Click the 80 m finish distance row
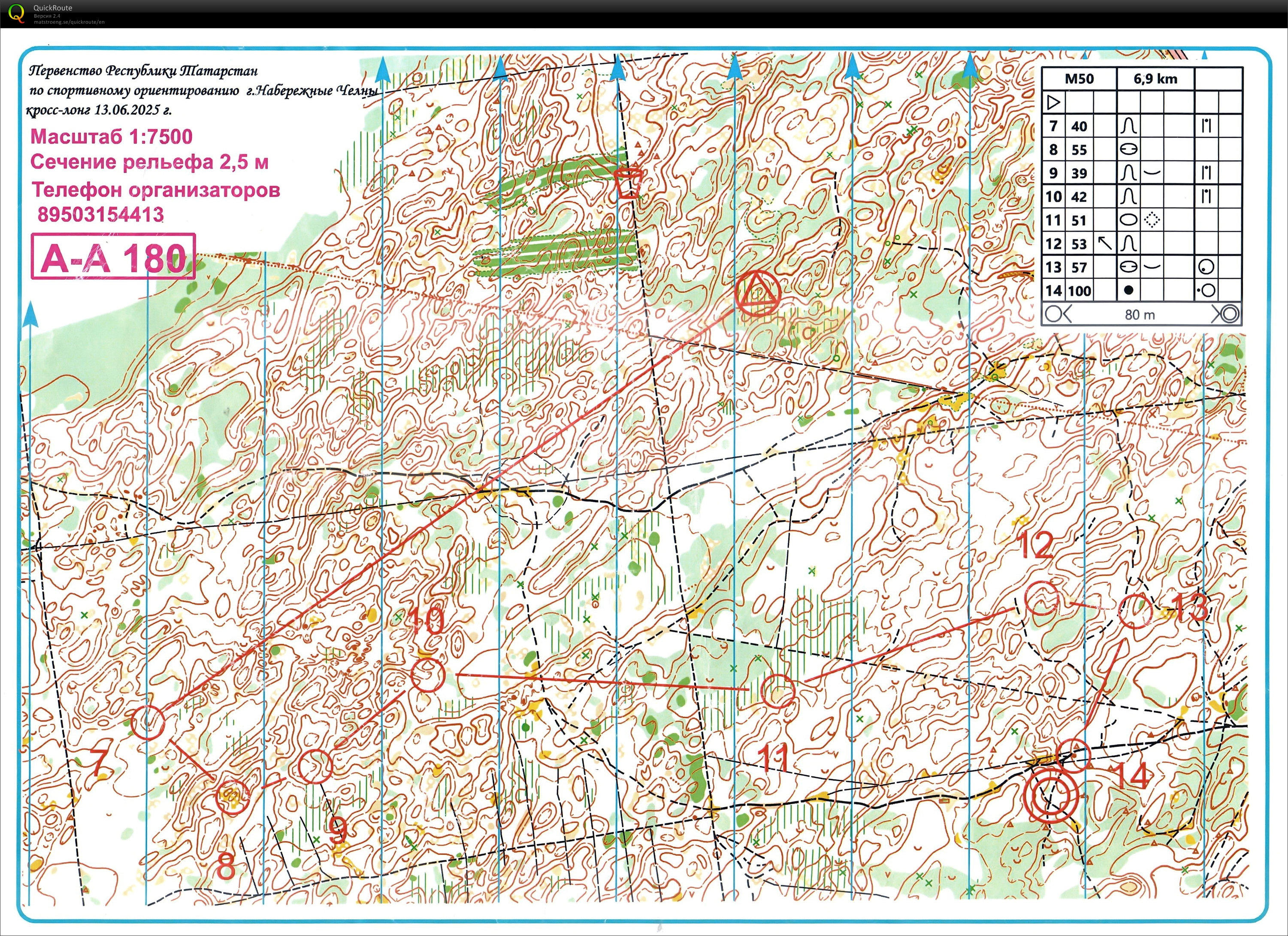Viewport: 1288px width, 936px height. point(1140,315)
